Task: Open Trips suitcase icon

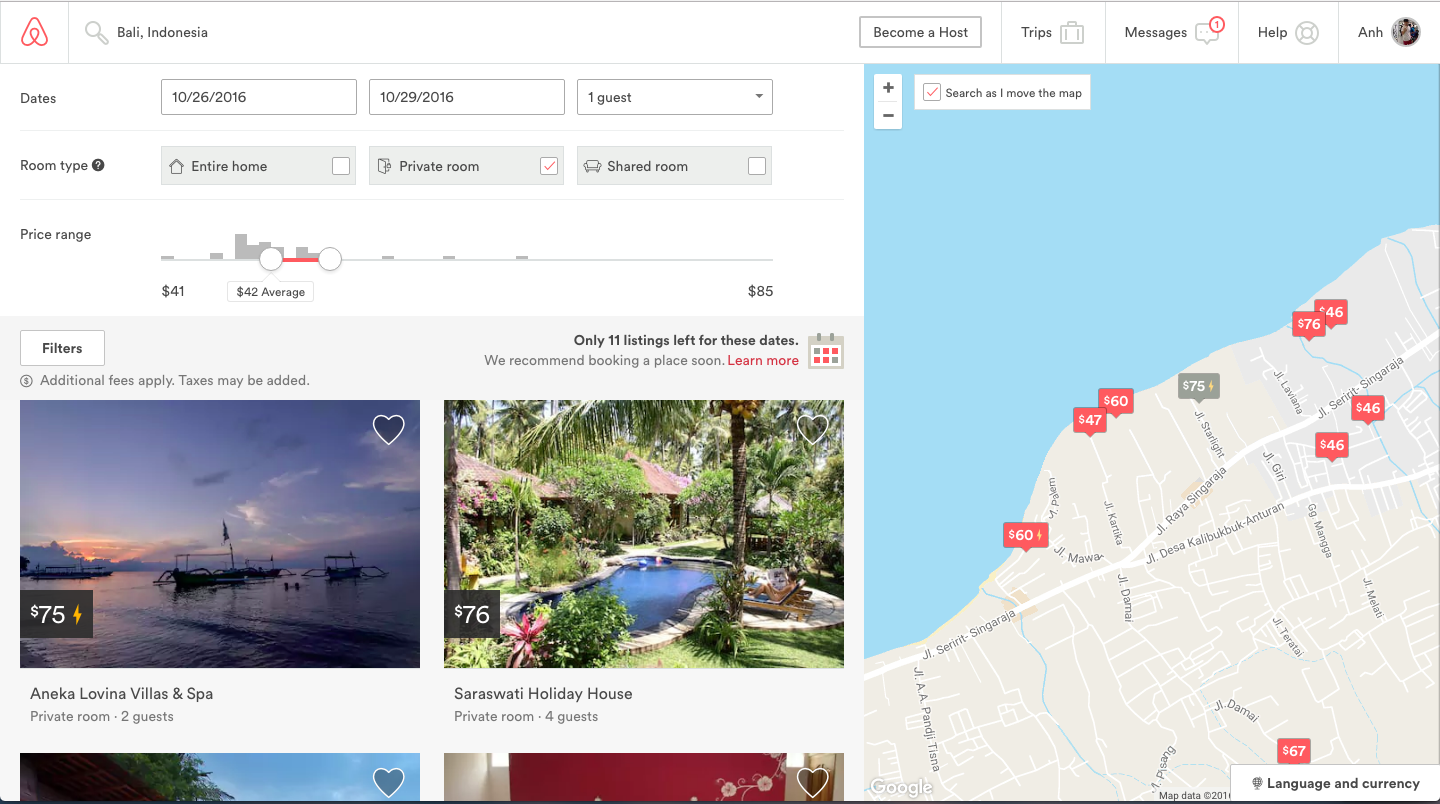Action: (x=1072, y=32)
